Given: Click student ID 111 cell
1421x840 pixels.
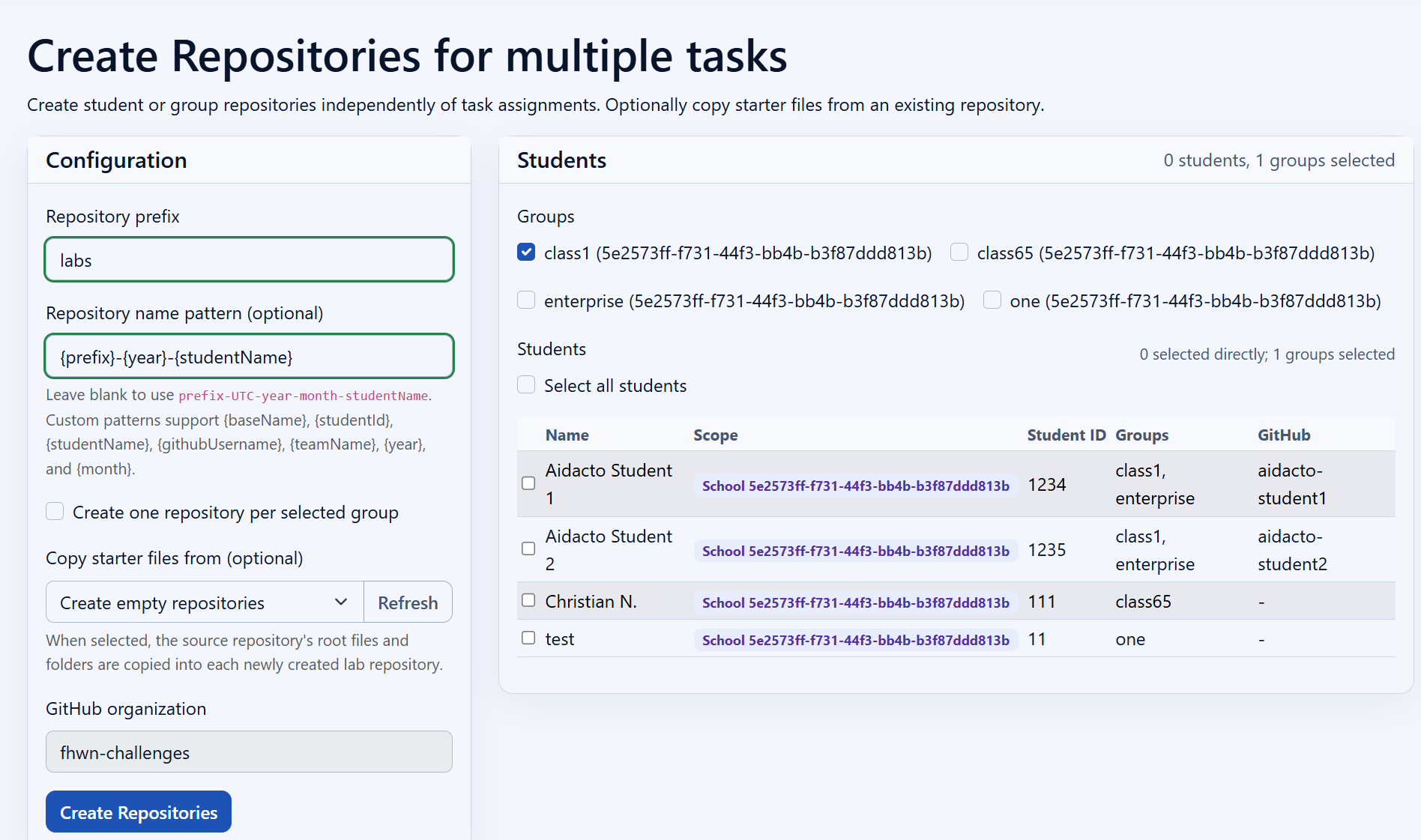Looking at the screenshot, I should pos(1042,602).
